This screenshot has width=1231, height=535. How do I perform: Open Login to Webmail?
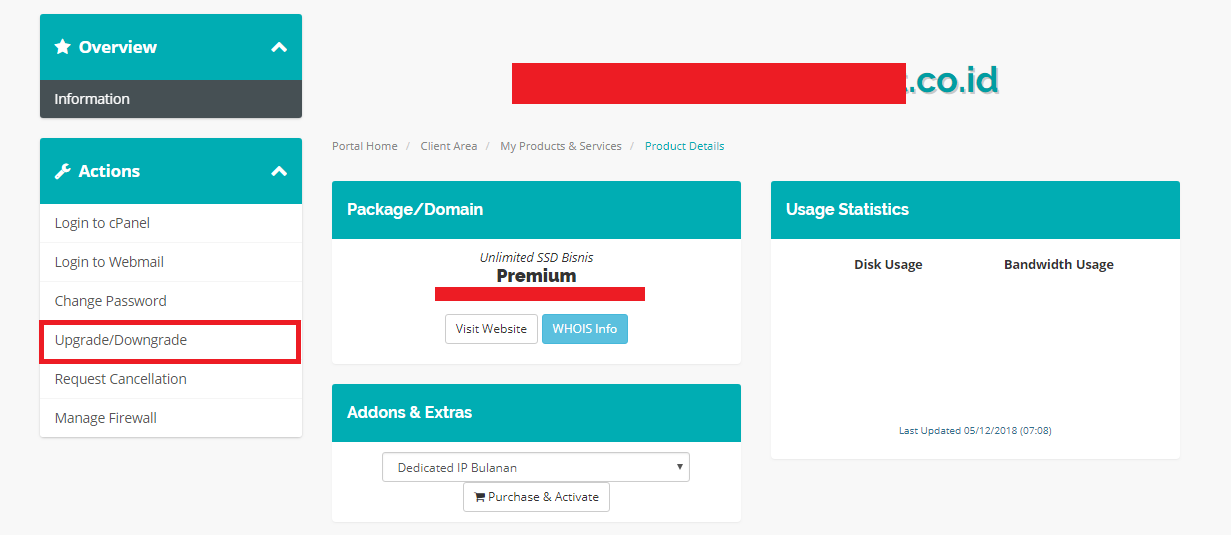click(109, 262)
